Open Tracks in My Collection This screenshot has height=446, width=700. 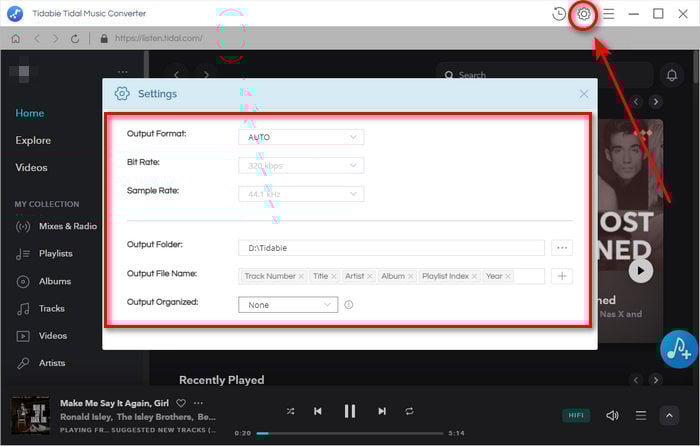(x=41, y=308)
